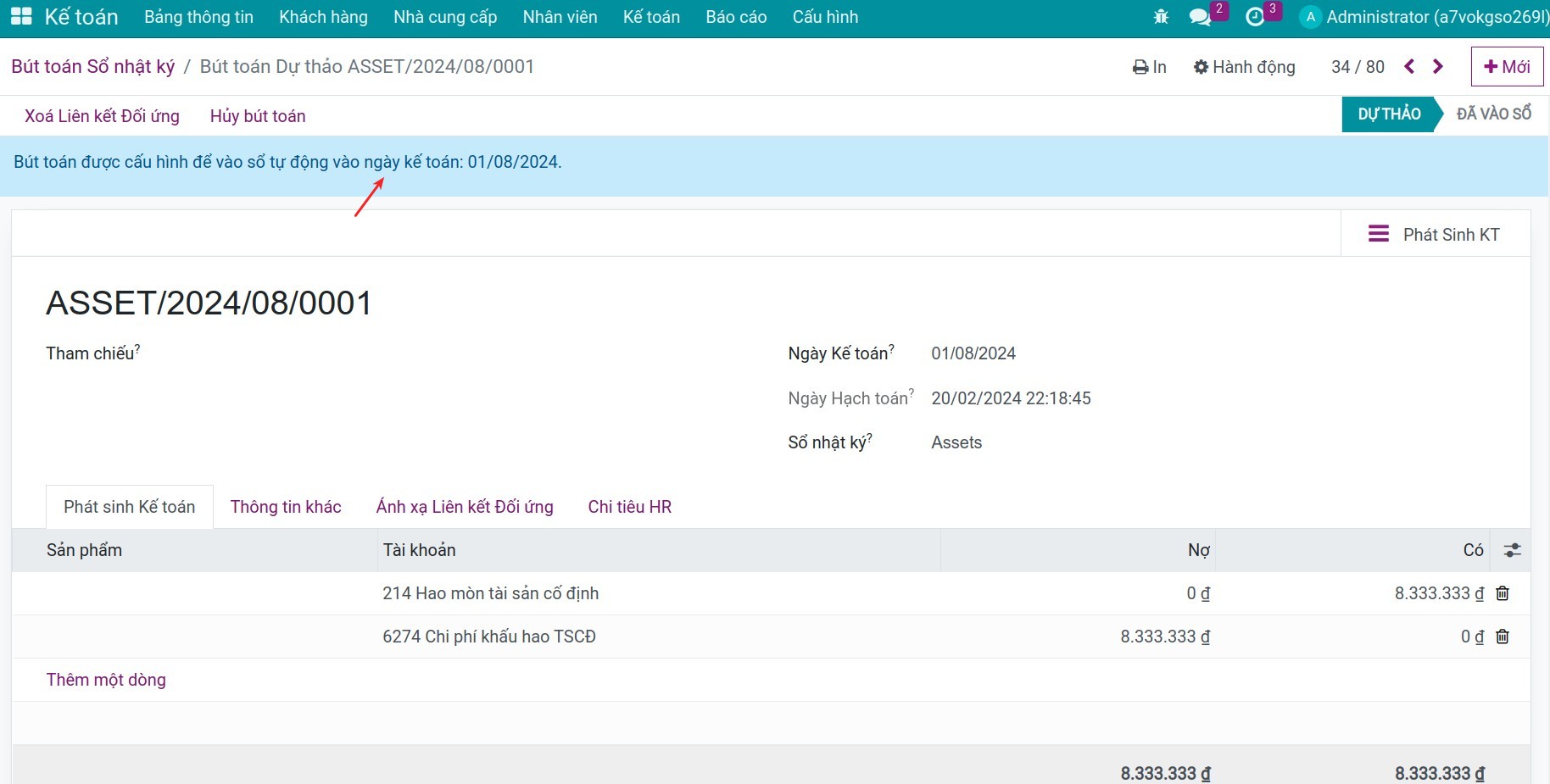Open the Sổ nhật ký Assets field

(x=956, y=442)
